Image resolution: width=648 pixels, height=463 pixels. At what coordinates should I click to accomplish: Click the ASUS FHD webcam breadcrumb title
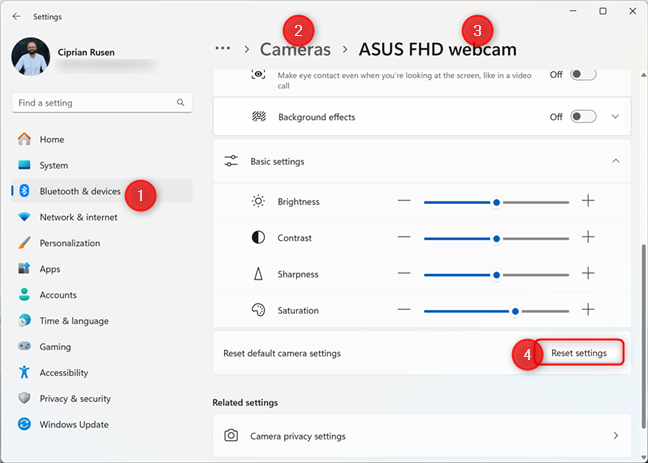pos(437,50)
